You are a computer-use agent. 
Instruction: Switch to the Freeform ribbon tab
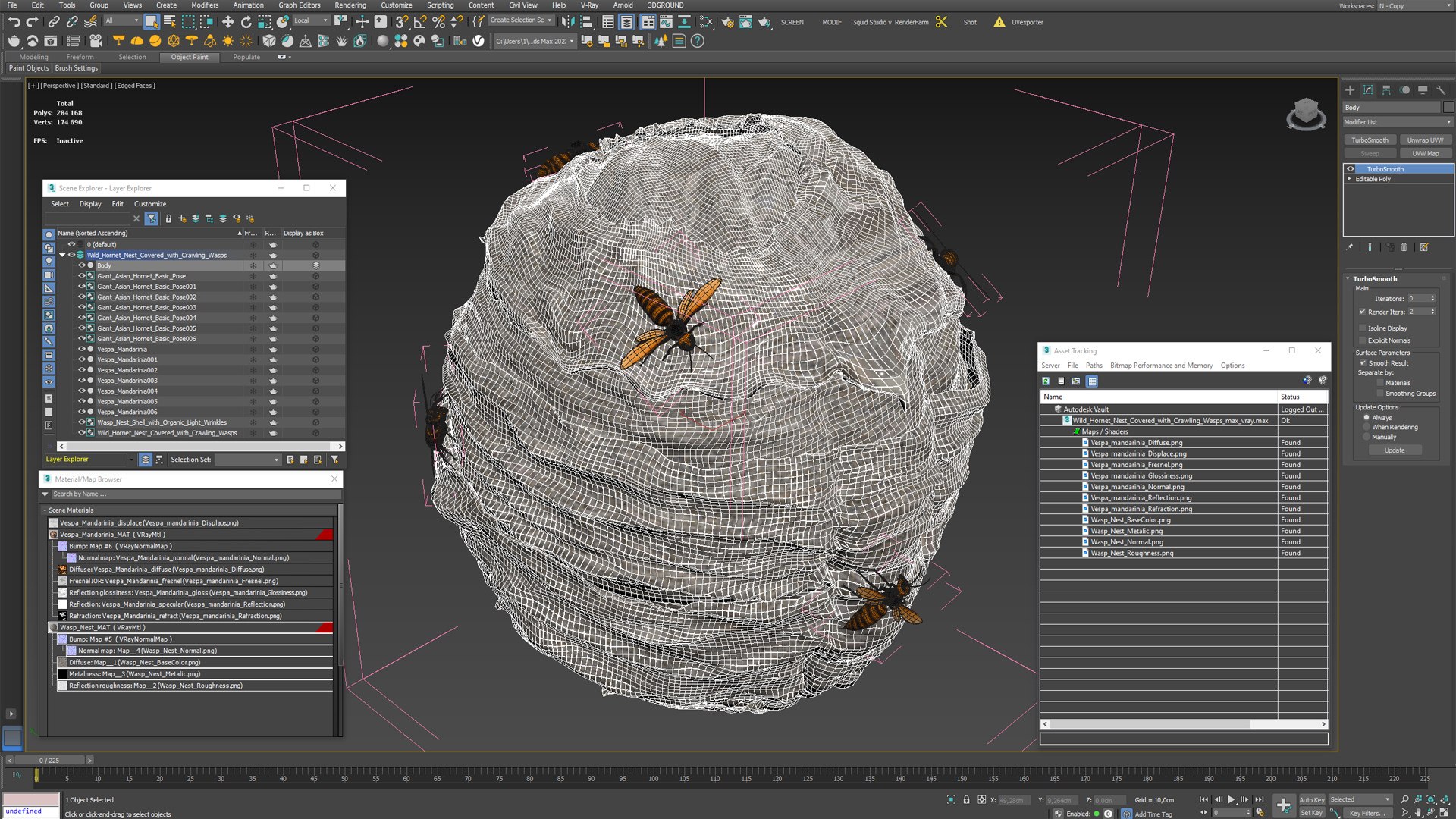[x=80, y=57]
